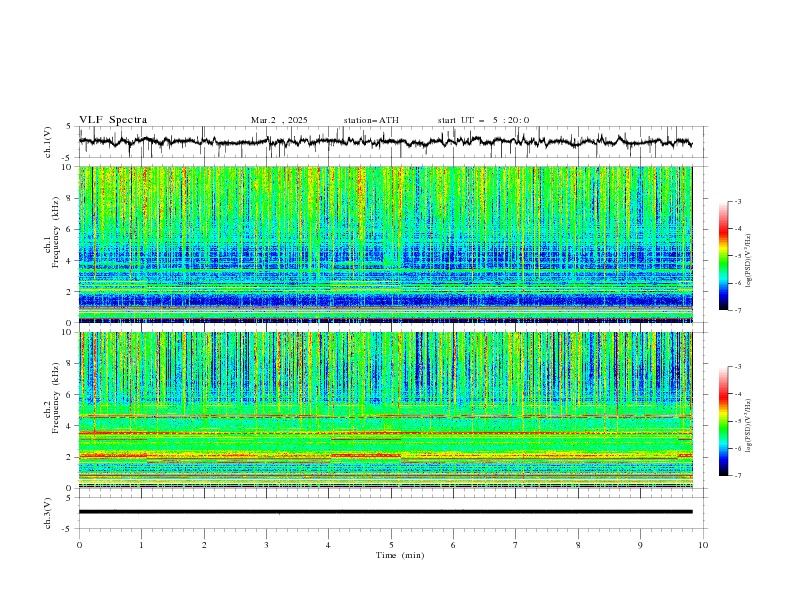Image resolution: width=792 pixels, height=612 pixels.
Task: Click the ch.3 flat black voltage trace
Action: 385,512
